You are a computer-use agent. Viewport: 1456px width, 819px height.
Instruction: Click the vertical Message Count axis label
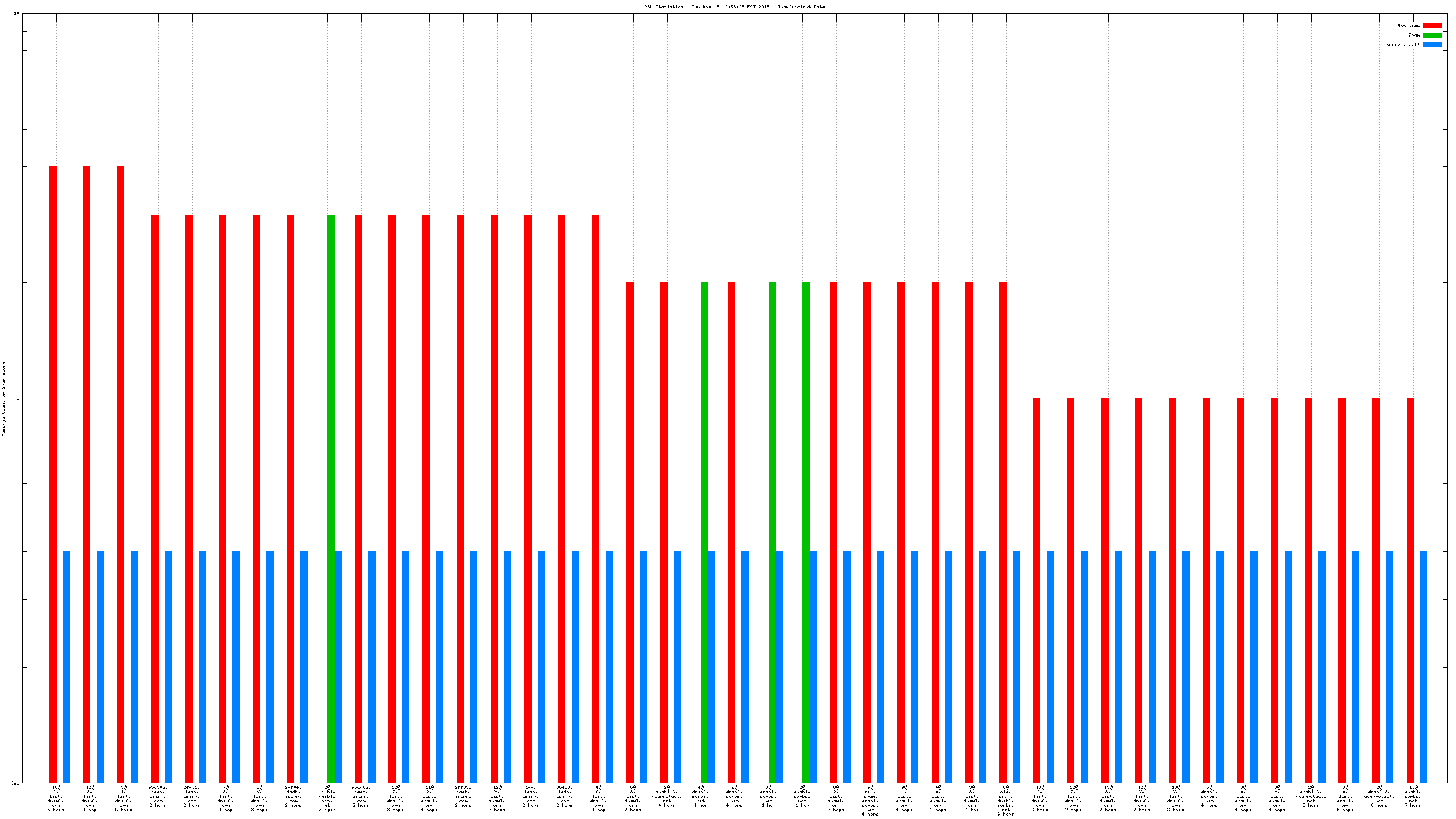(x=4, y=398)
